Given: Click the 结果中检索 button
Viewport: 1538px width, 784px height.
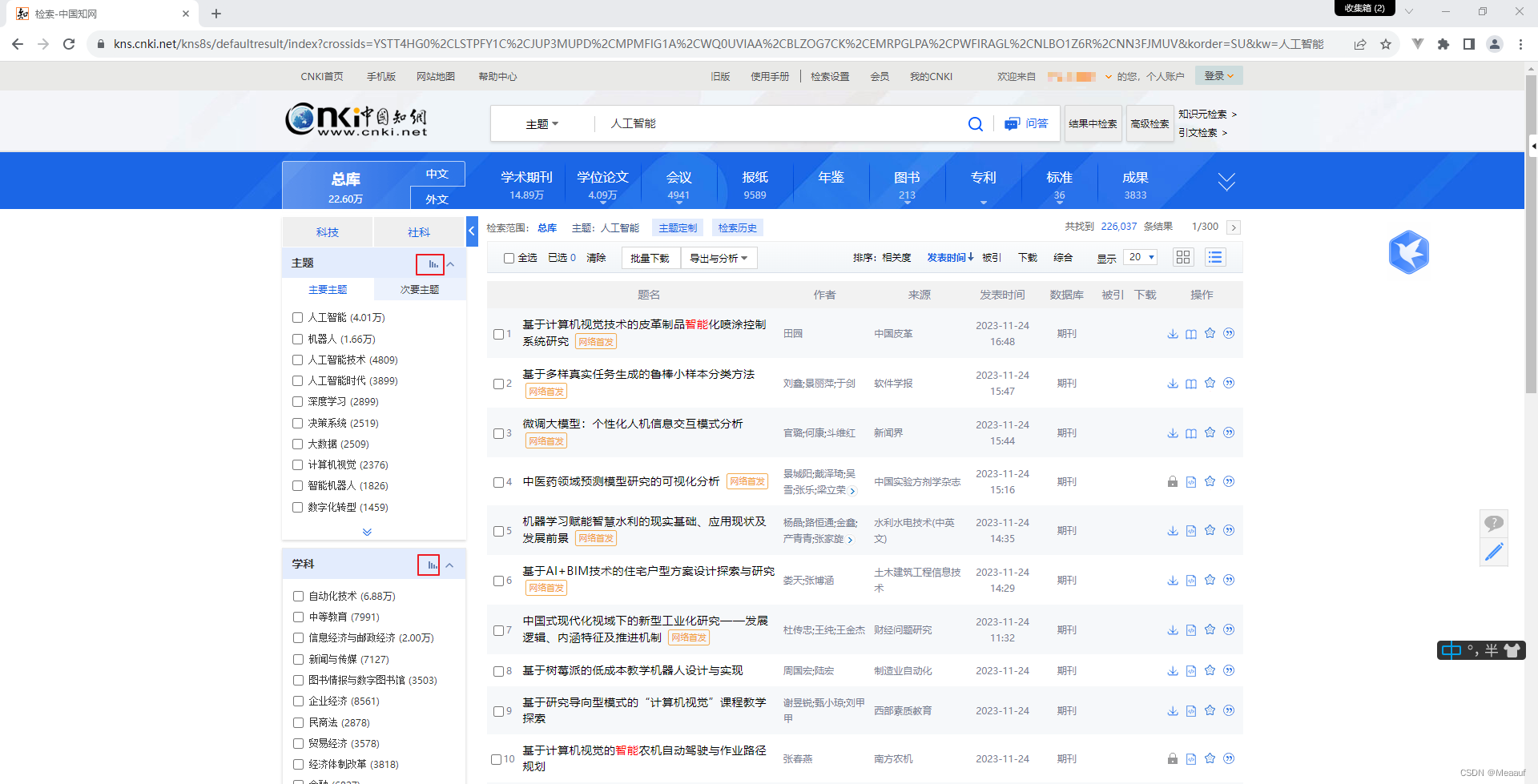Looking at the screenshot, I should [x=1093, y=124].
